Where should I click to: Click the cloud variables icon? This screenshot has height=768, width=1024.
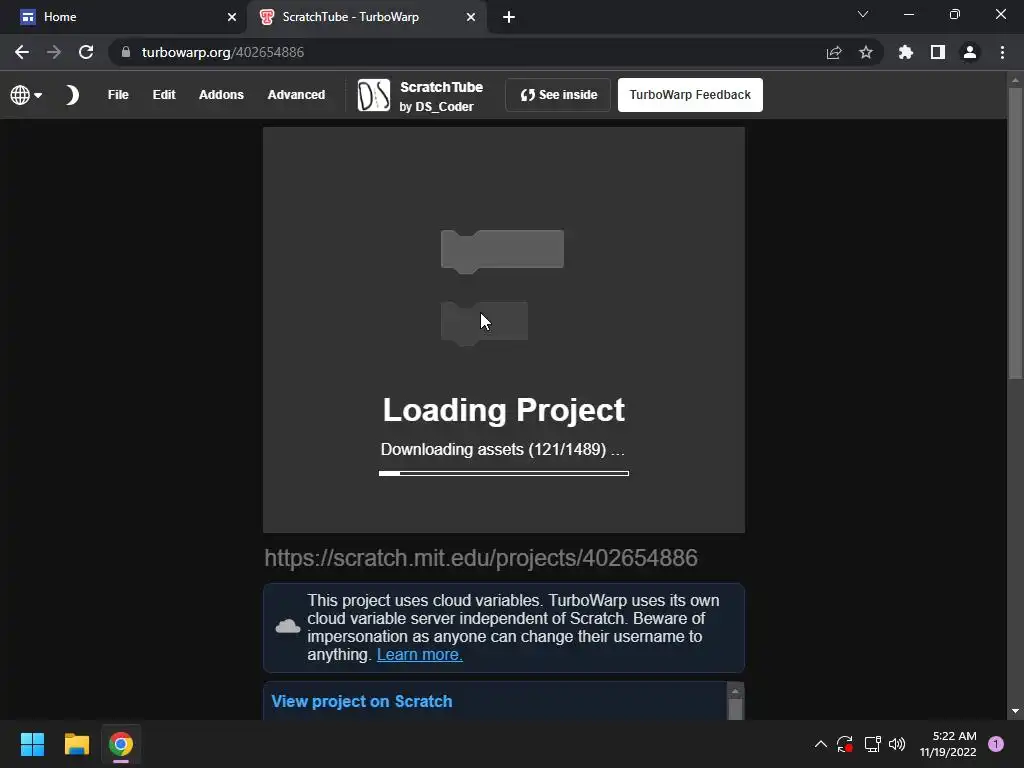287,627
